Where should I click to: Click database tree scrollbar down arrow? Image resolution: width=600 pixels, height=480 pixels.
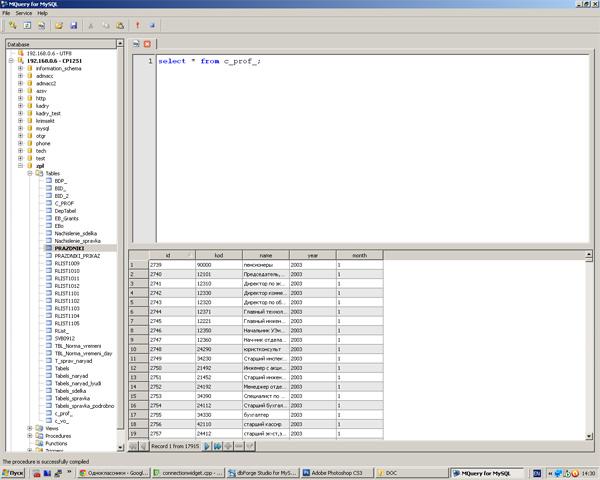120,447
